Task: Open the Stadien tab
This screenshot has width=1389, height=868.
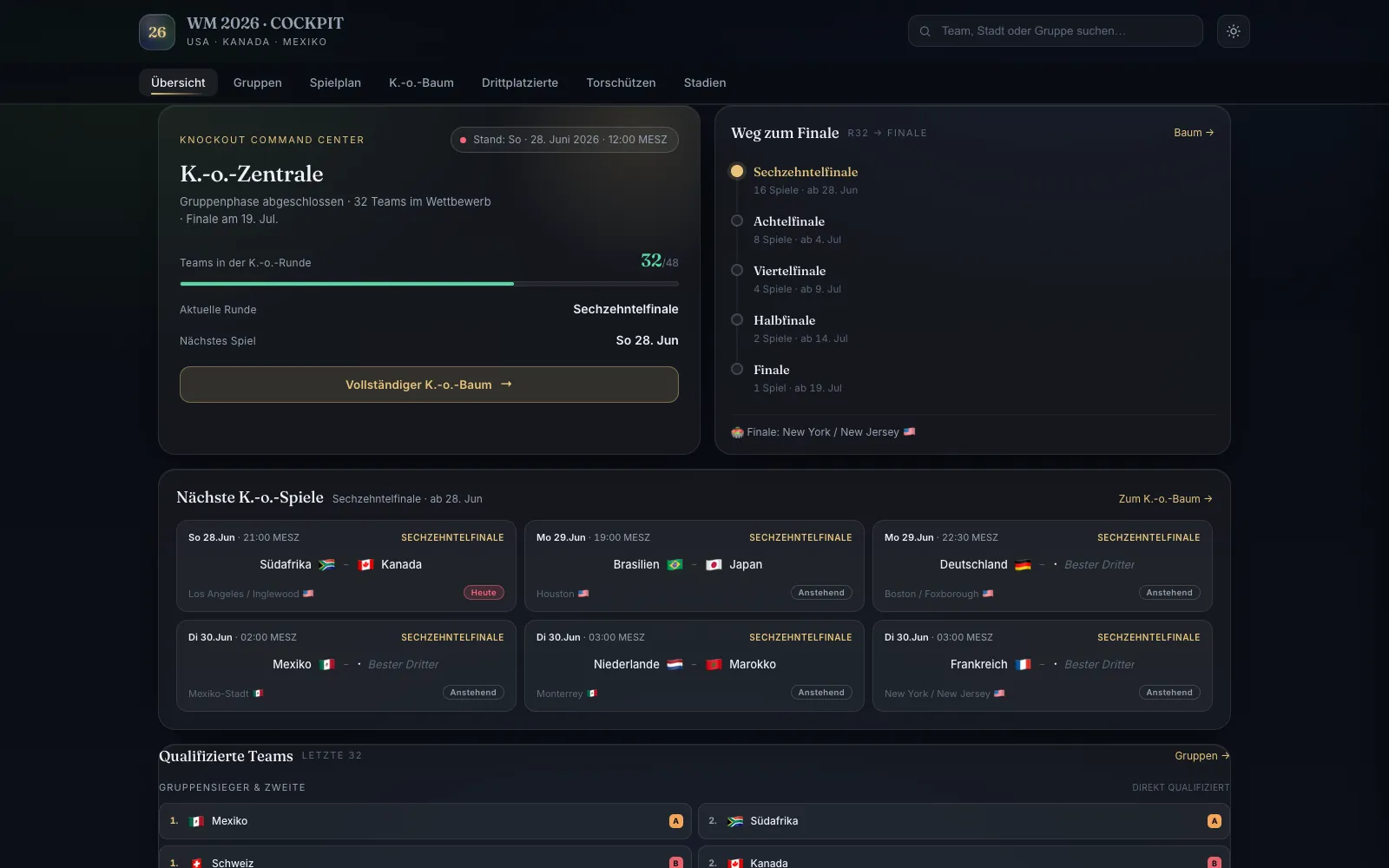Action: (705, 82)
